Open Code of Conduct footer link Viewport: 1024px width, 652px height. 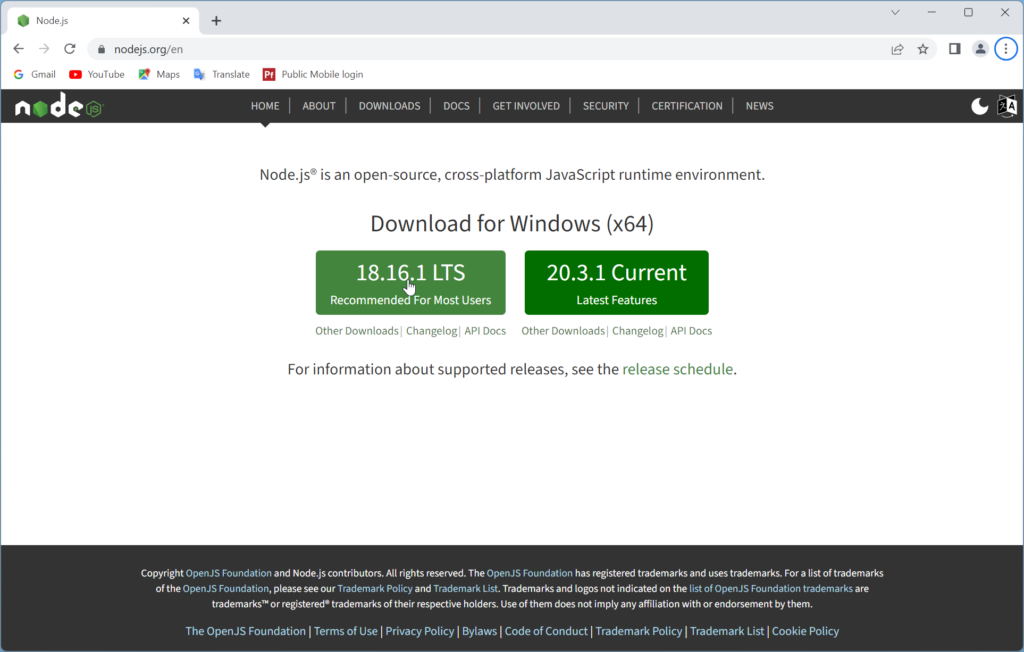pyautogui.click(x=546, y=631)
